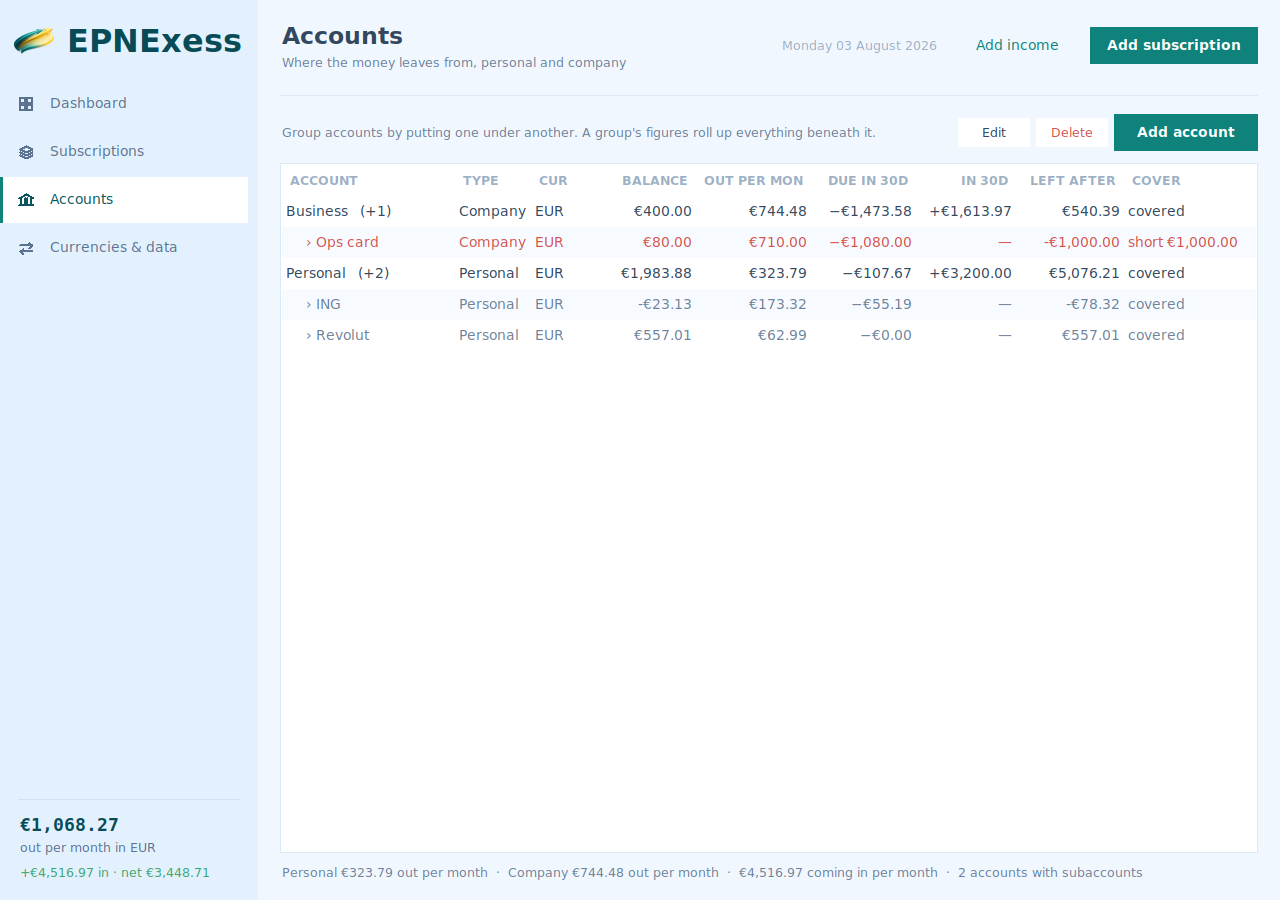Screen dimensions: 1280x900
Task: Click the Add subscription button
Action: click(x=1174, y=45)
